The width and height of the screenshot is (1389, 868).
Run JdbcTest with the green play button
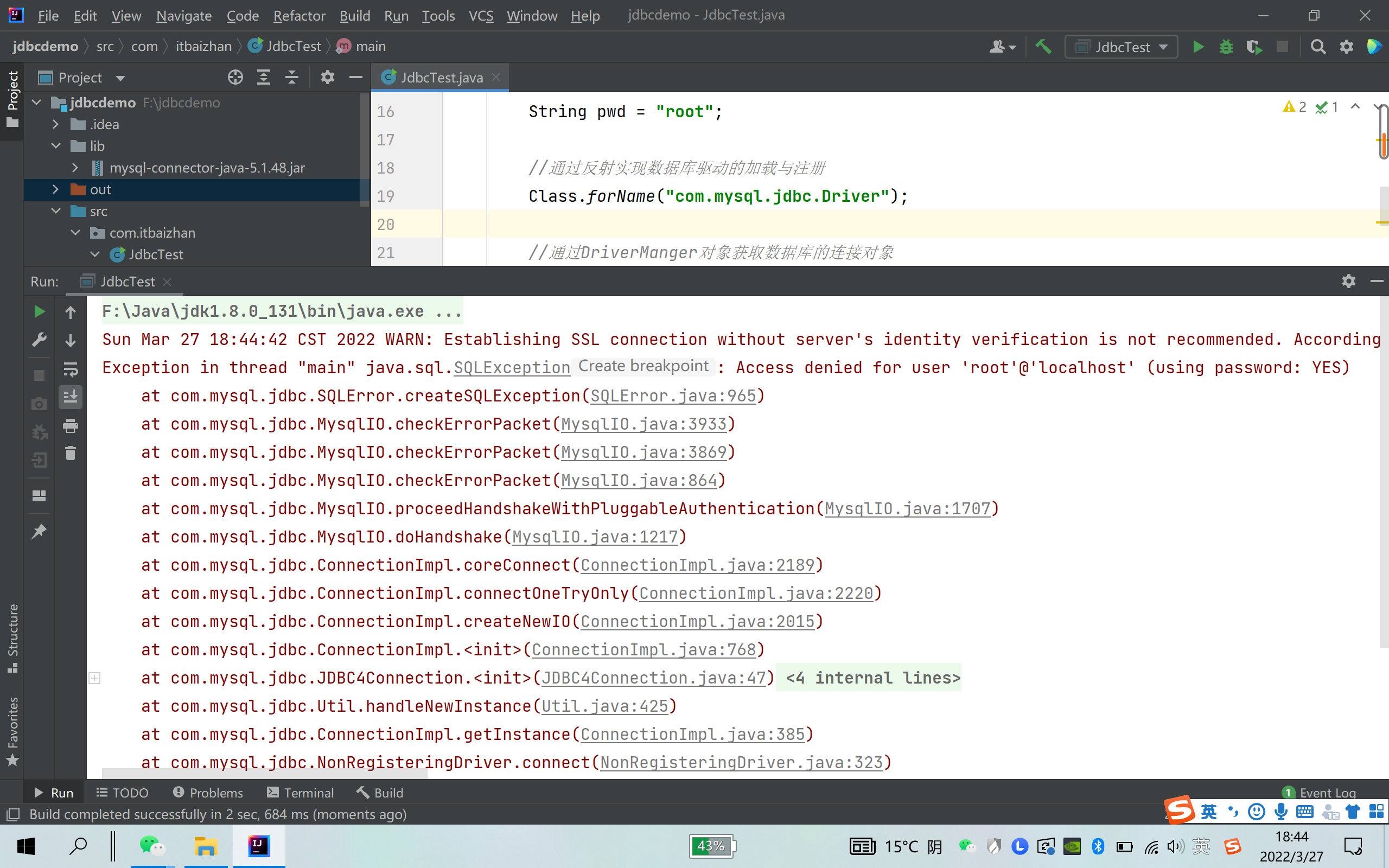pos(1198,47)
